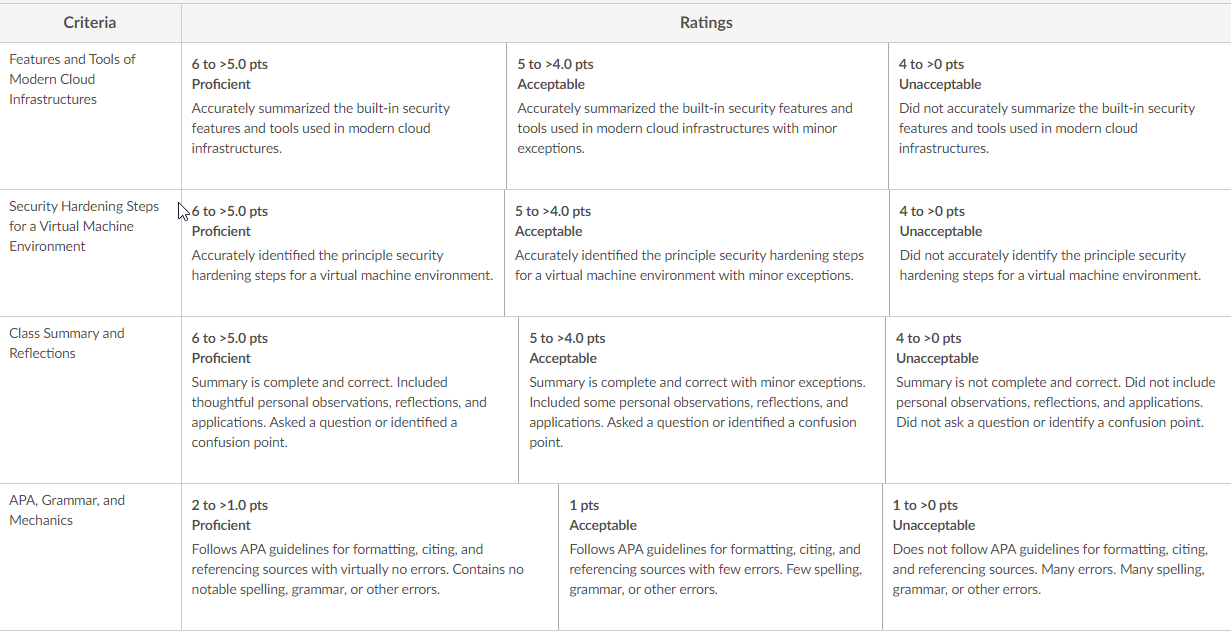Choose Acceptable 1 pts APA rating

coord(720,556)
